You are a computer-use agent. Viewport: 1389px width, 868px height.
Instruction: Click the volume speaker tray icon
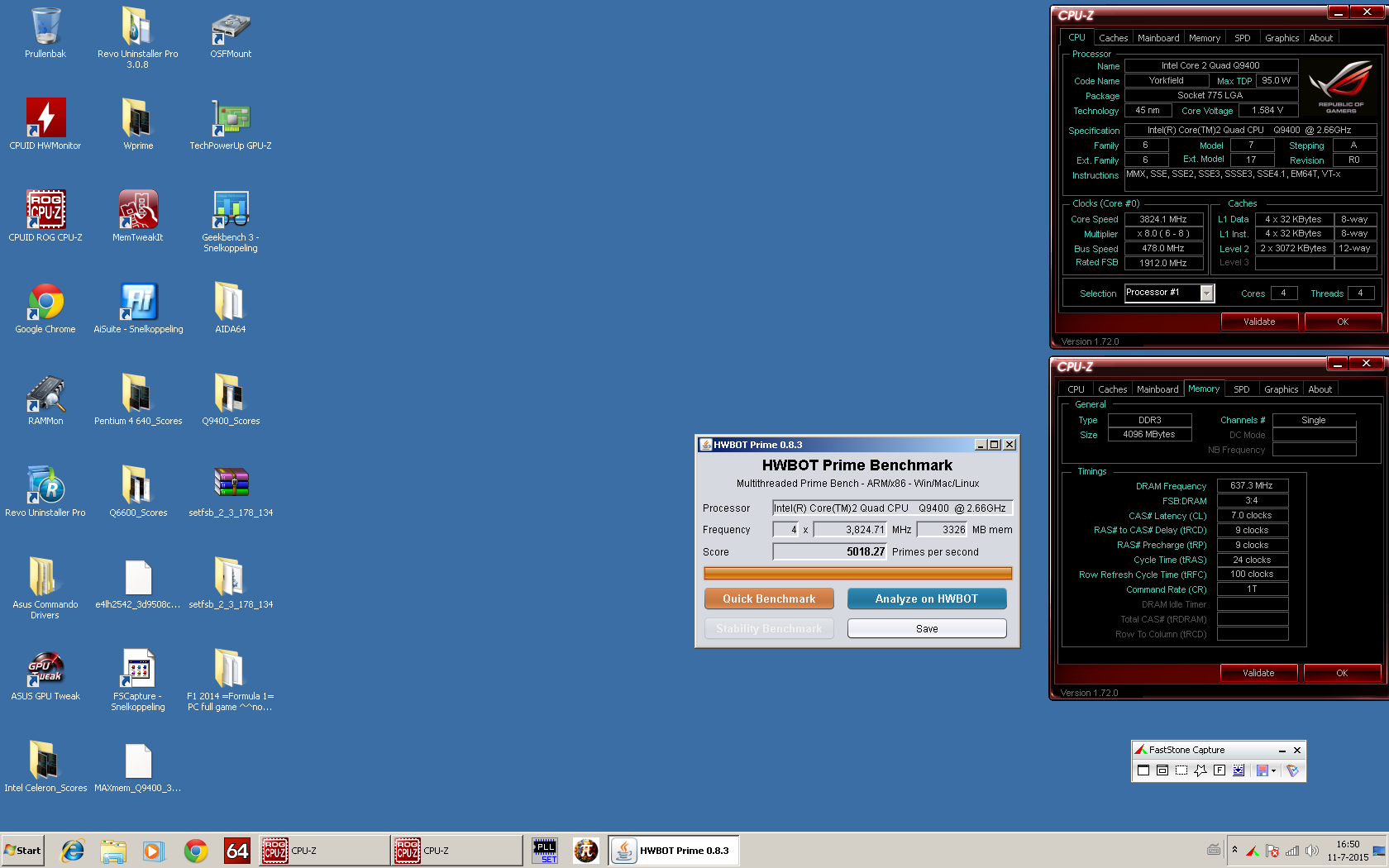click(x=1311, y=851)
